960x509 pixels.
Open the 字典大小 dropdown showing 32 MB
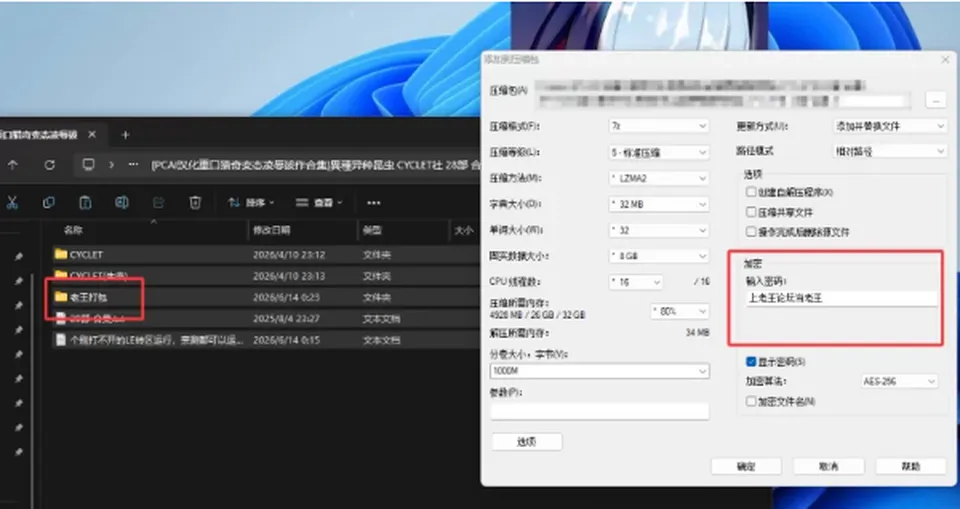pyautogui.click(x=659, y=204)
